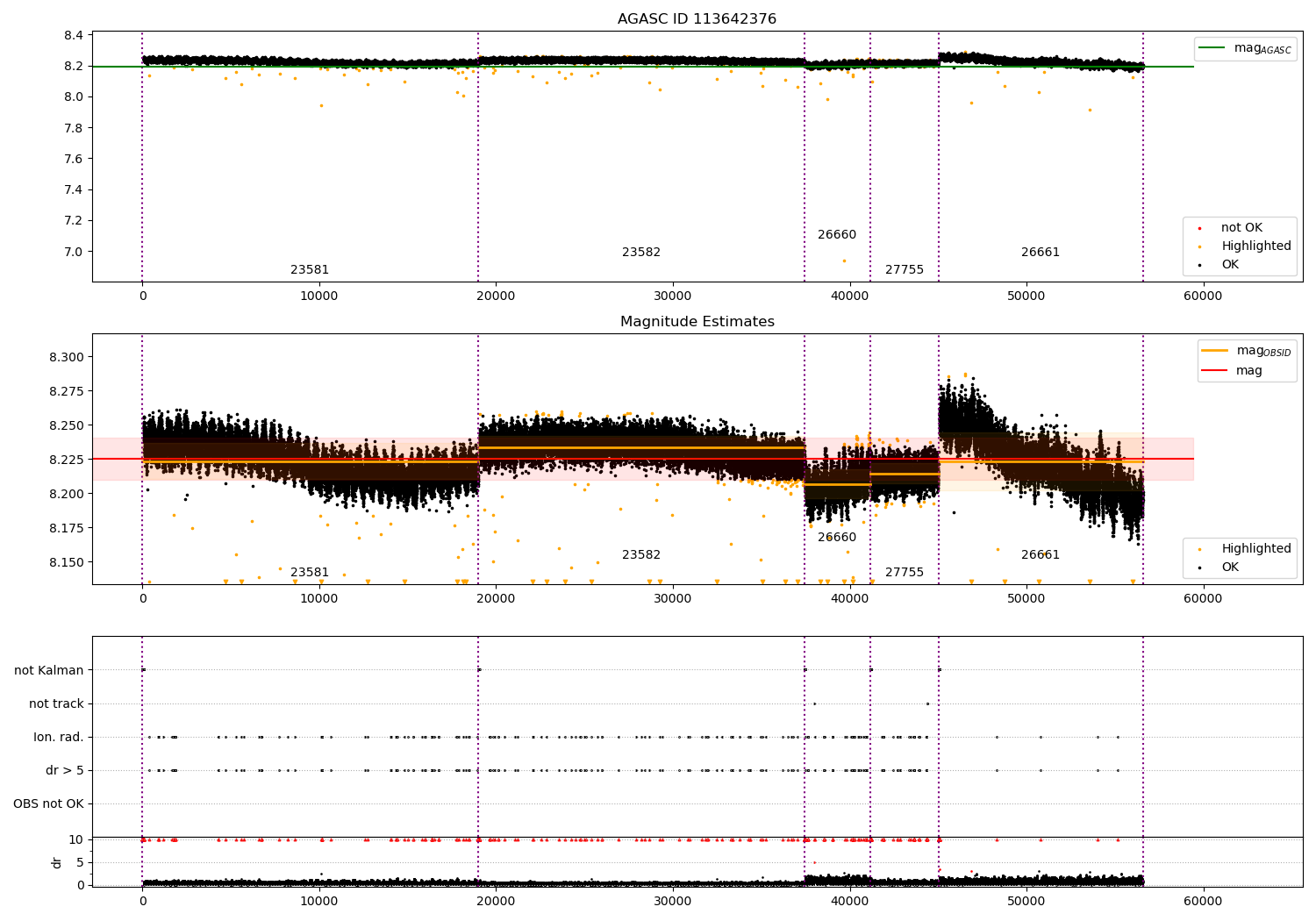This screenshot has width=1316, height=921.
Task: Click the "dr > 5" axis label
Action: coord(65,771)
